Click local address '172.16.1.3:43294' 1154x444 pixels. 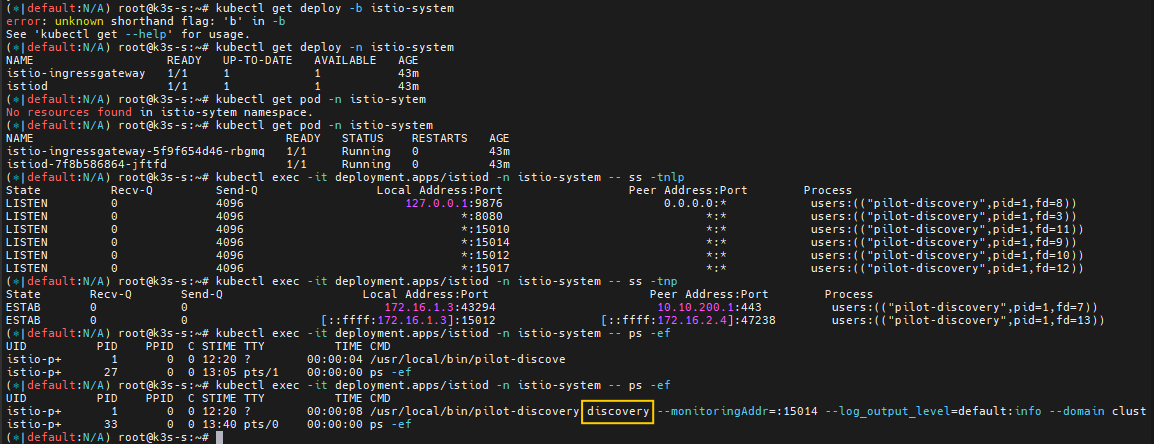(440, 308)
